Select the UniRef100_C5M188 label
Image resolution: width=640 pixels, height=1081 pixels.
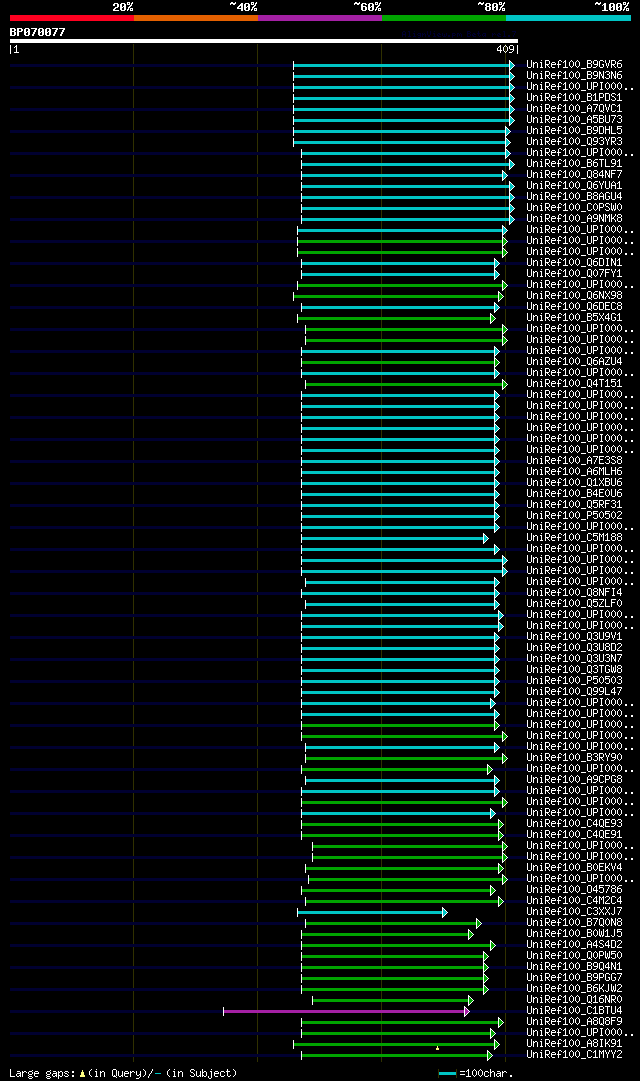pyautogui.click(x=574, y=538)
